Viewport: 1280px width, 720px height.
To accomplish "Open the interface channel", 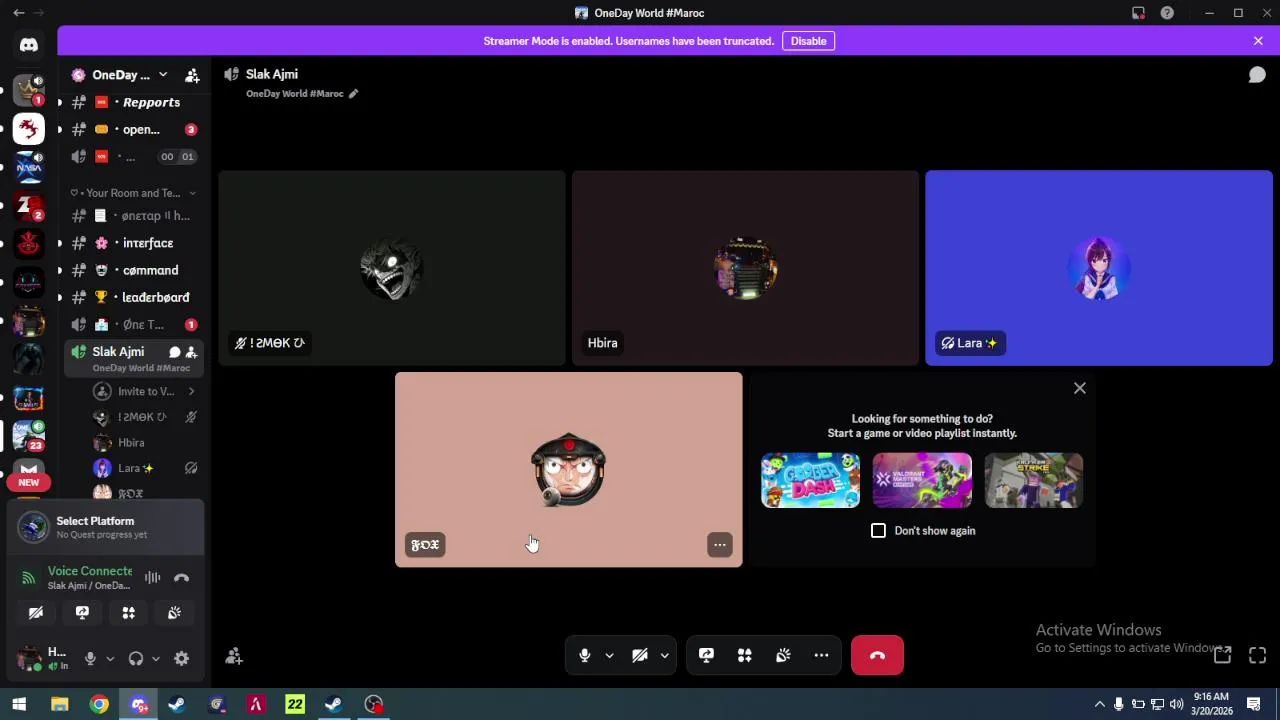I will pyautogui.click(x=133, y=243).
